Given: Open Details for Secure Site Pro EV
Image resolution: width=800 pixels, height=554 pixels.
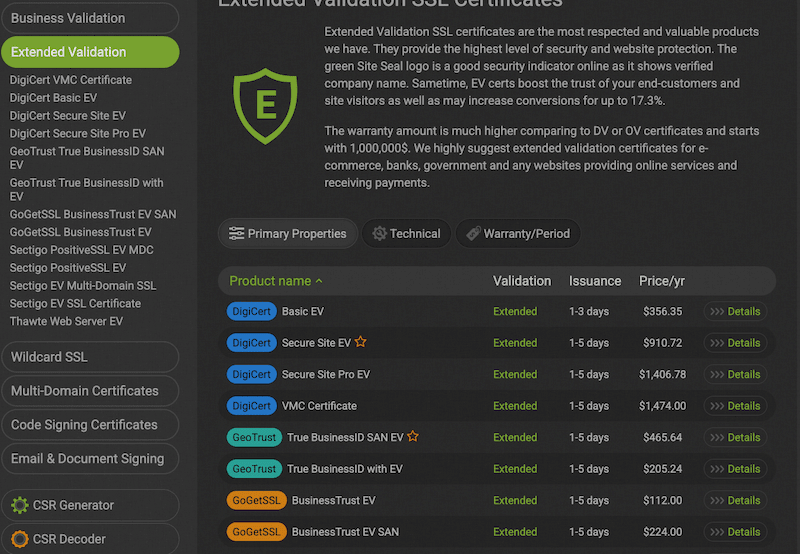Looking at the screenshot, I should 735,374.
